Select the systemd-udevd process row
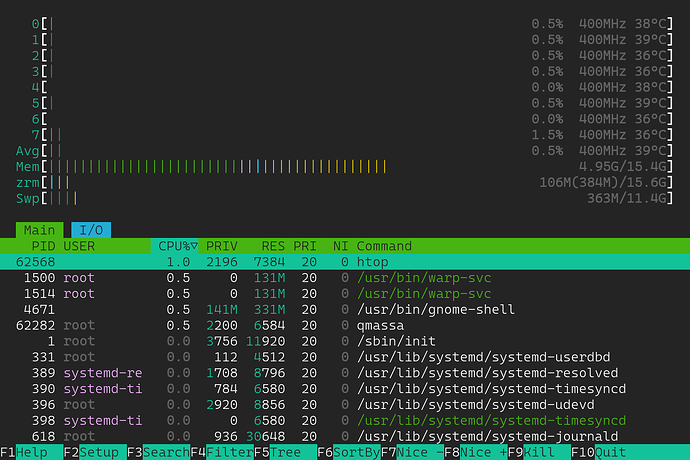 click(345, 405)
